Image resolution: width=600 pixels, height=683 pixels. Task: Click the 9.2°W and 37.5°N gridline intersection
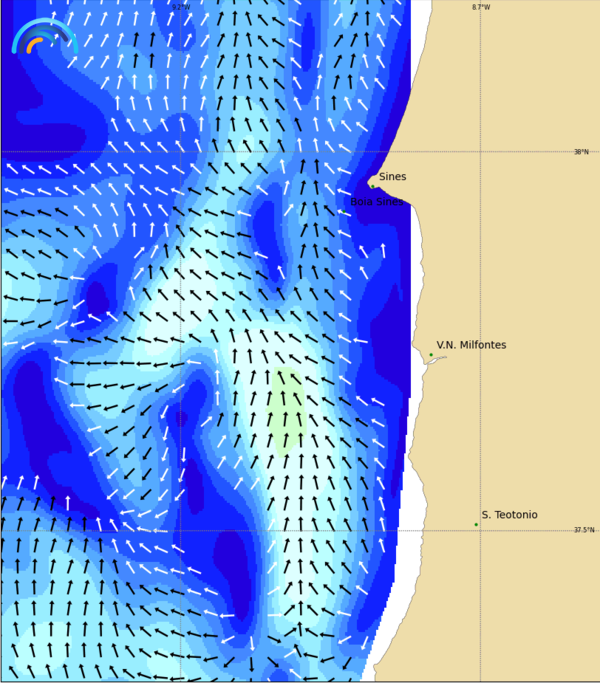point(180,531)
